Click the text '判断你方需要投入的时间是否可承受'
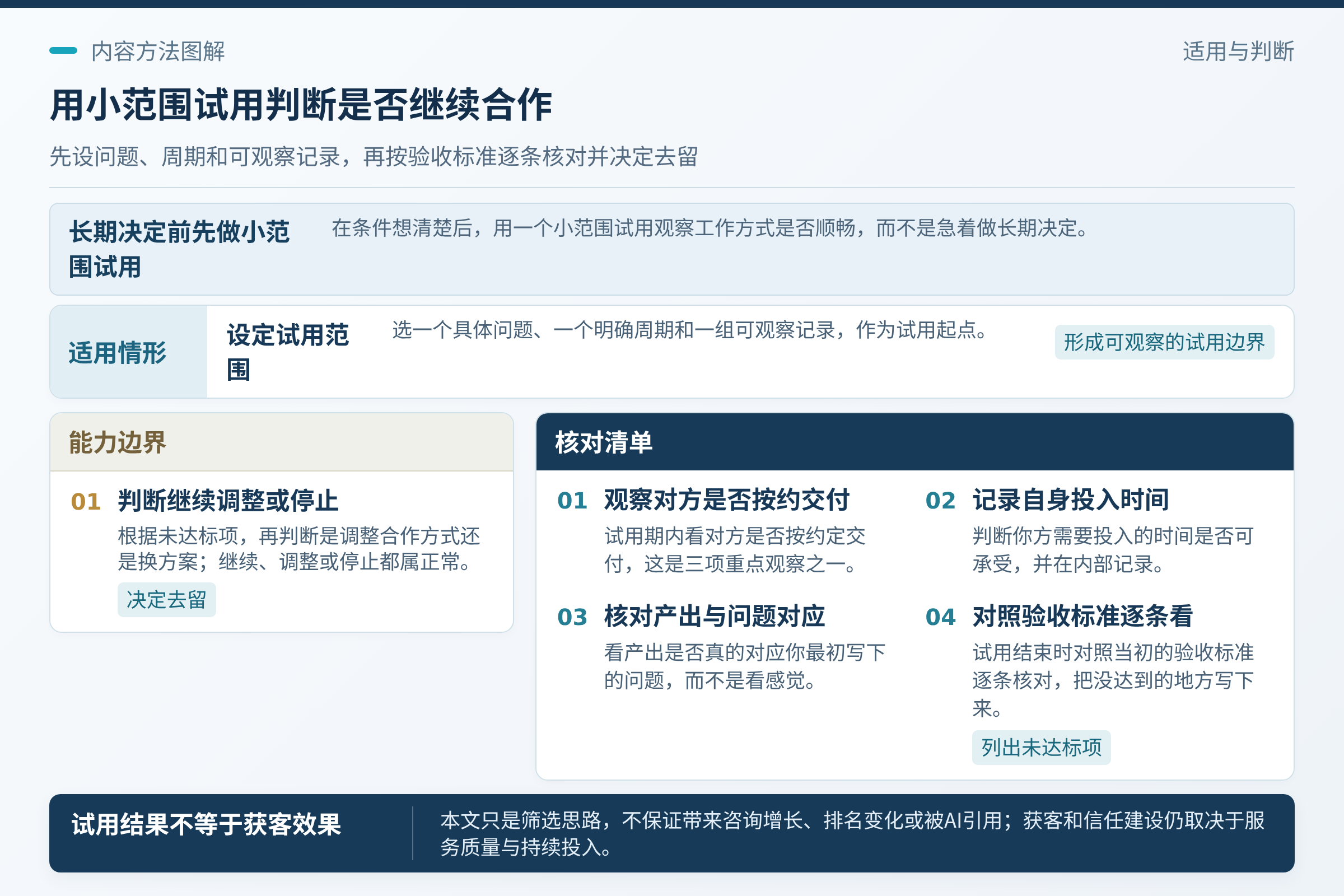1344x896 pixels. click(x=1113, y=550)
